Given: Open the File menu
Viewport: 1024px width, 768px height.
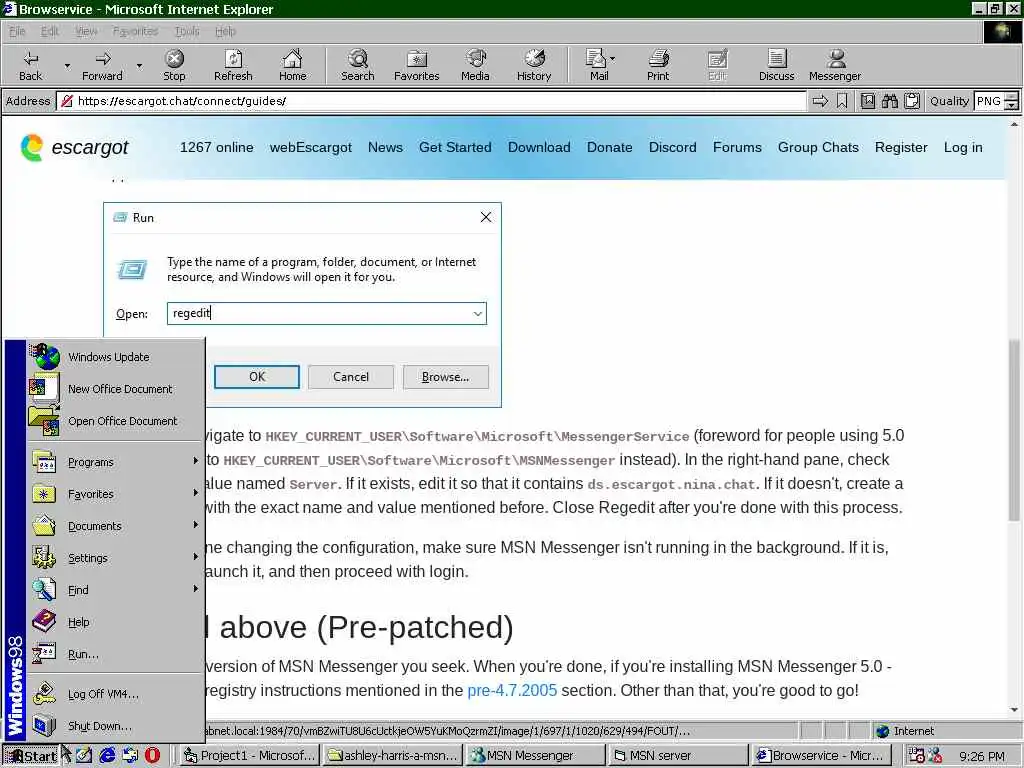Looking at the screenshot, I should point(17,31).
